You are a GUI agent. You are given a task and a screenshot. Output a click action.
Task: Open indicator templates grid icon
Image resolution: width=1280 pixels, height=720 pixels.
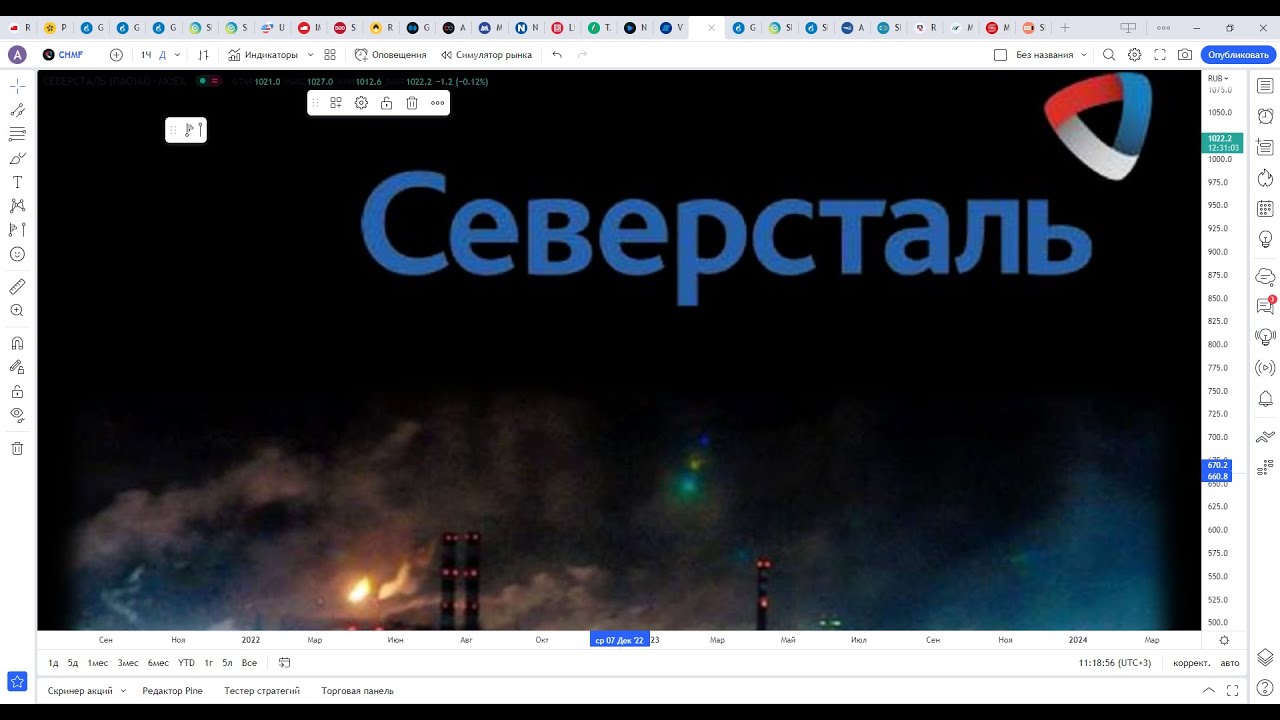tap(330, 55)
